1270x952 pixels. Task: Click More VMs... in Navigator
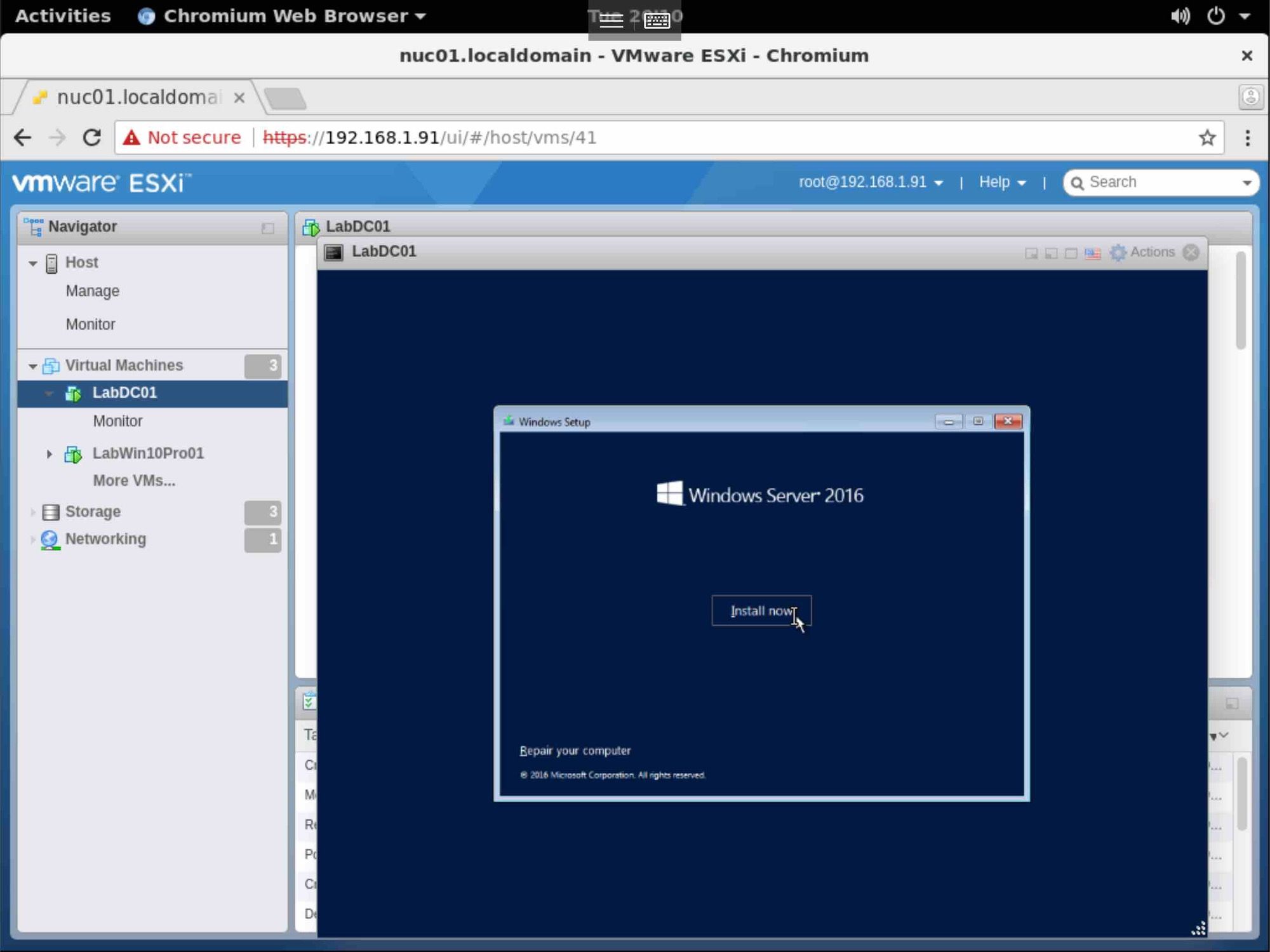coord(134,481)
